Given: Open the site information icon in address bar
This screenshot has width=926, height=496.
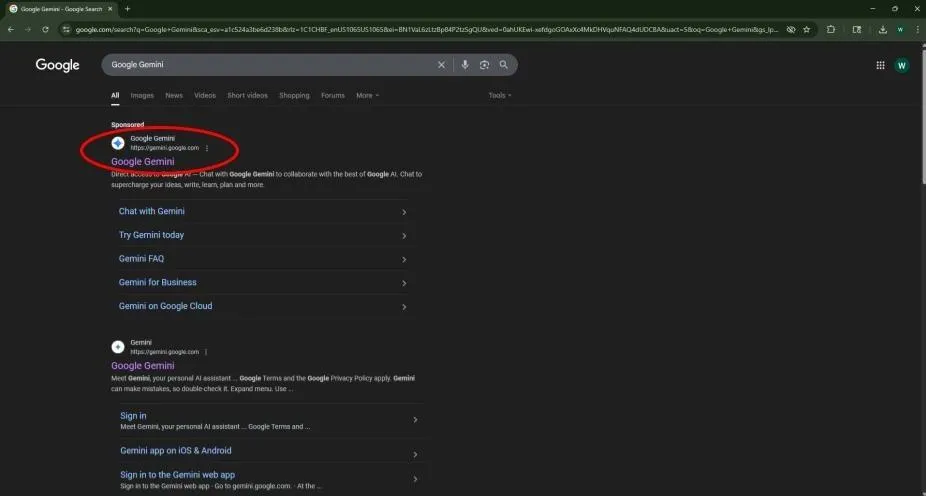Looking at the screenshot, I should click(66, 30).
